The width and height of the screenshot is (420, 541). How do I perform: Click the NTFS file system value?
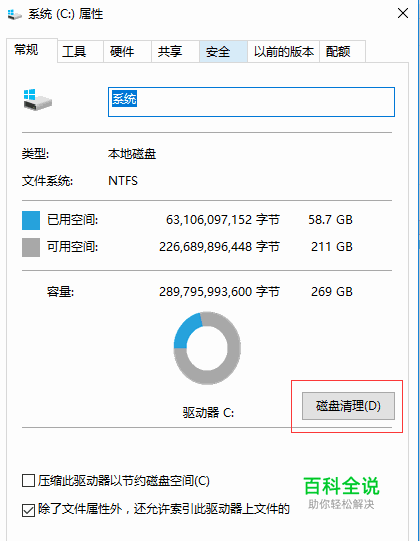pyautogui.click(x=123, y=181)
